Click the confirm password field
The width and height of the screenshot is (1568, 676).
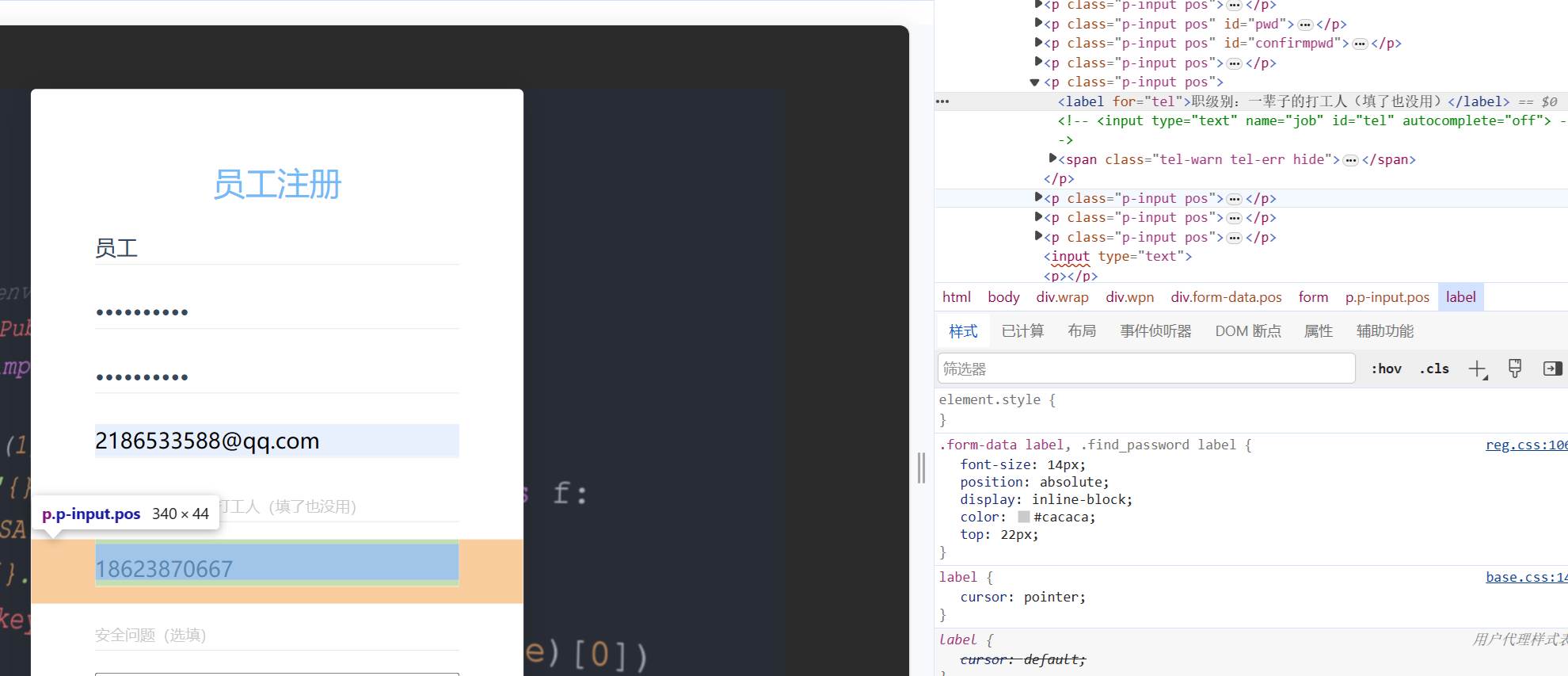(277, 377)
